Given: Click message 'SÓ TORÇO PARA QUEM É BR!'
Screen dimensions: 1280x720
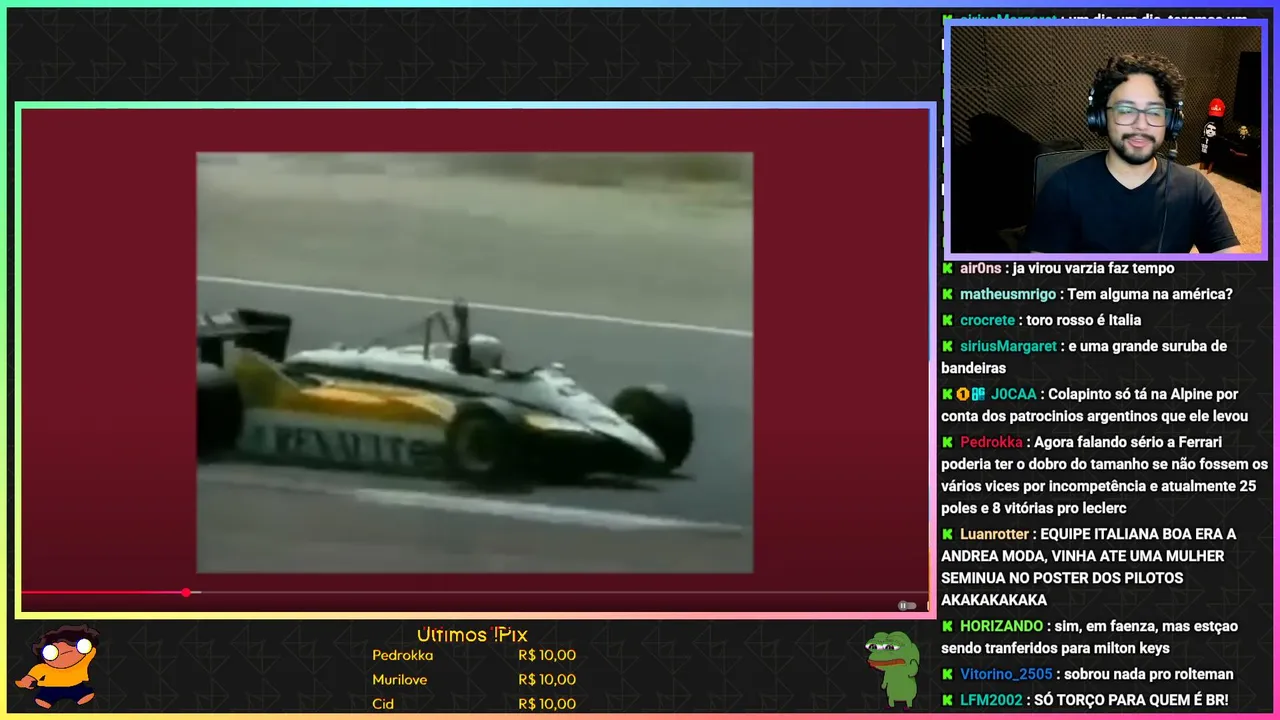Looking at the screenshot, I should point(1132,700).
